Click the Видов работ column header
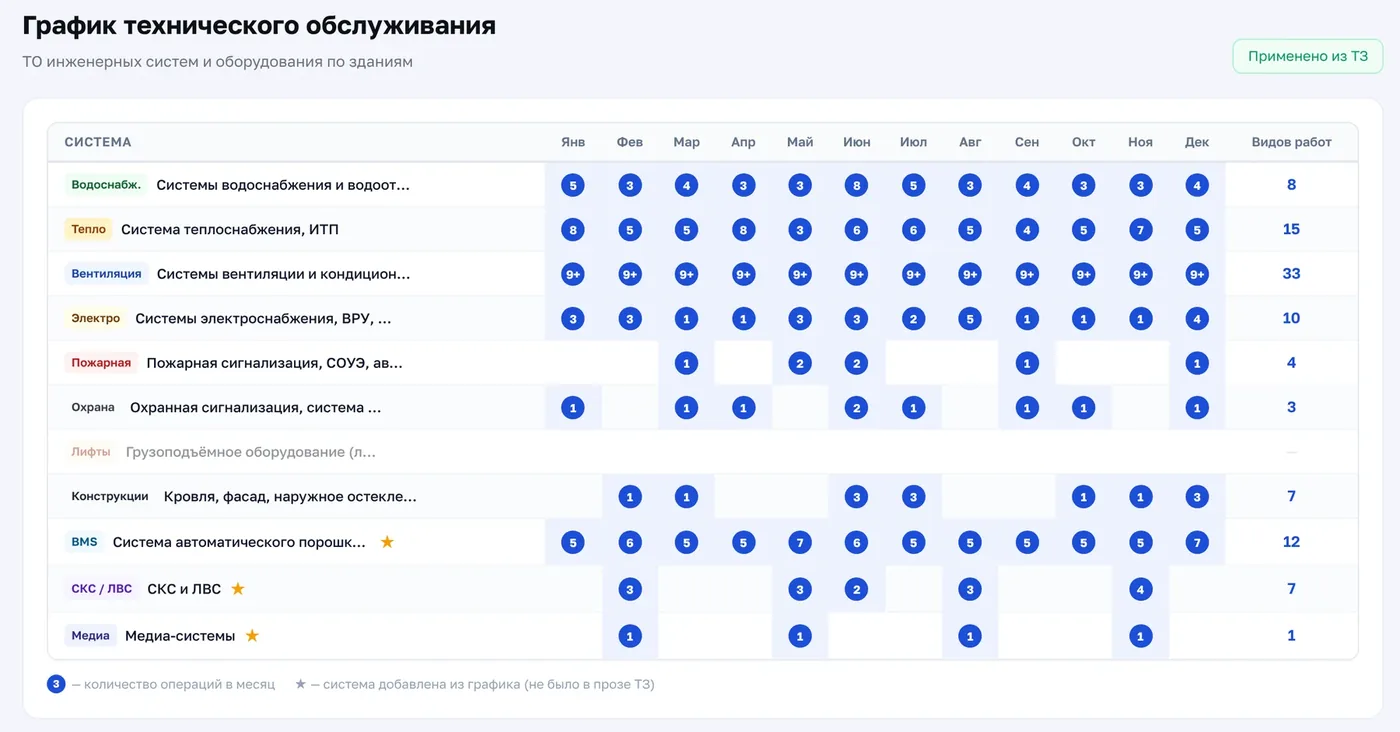Screen dimensions: 1400x732 click(x=1291, y=142)
